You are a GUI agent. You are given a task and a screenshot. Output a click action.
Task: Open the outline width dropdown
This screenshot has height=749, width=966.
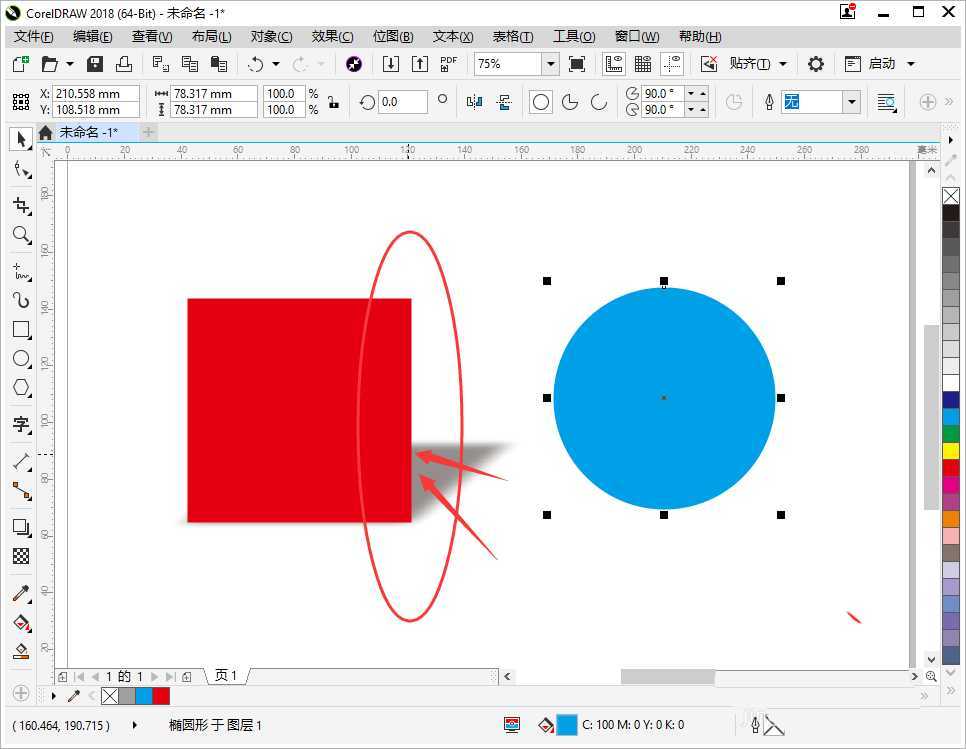point(851,102)
